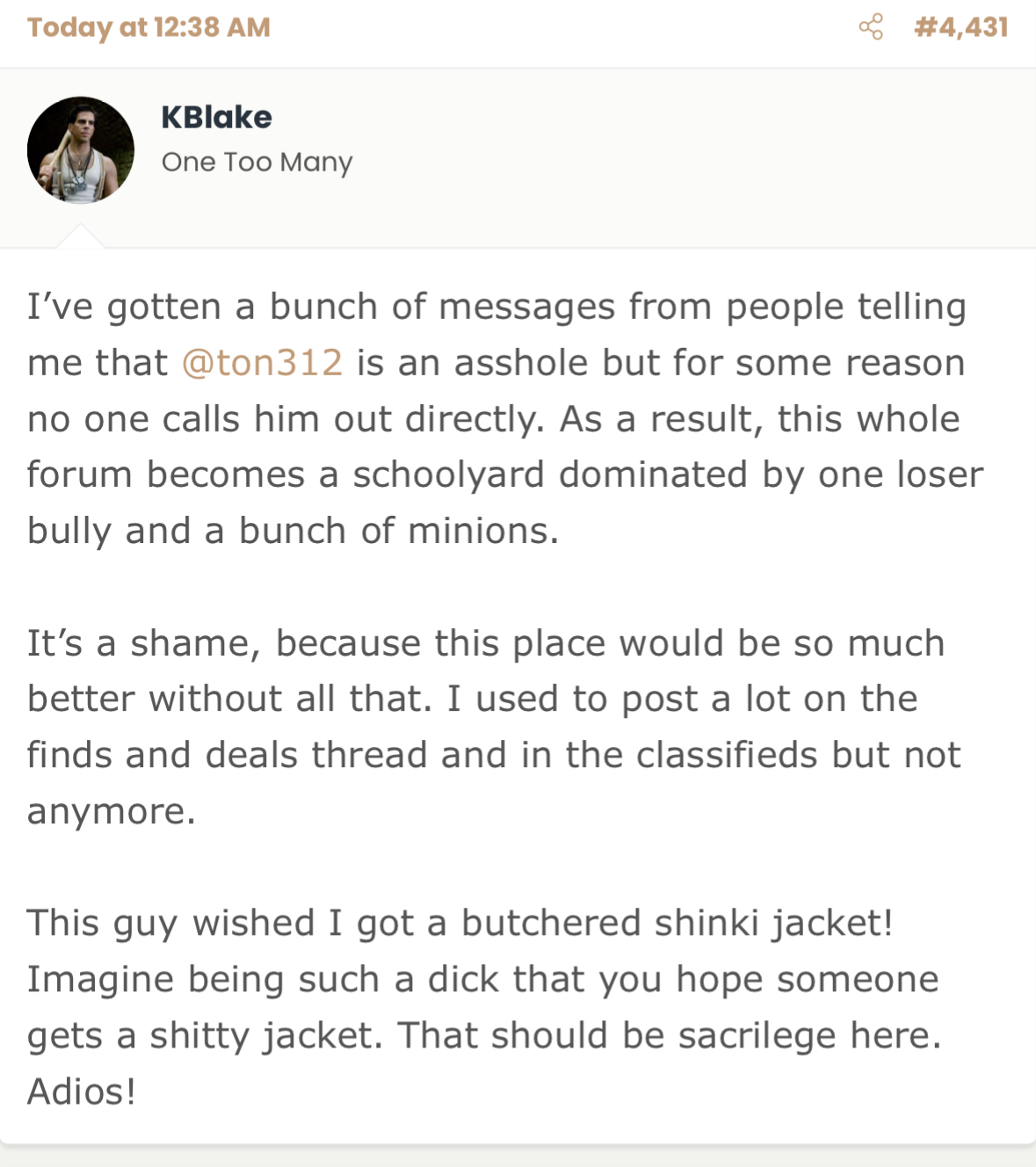The image size is (1036, 1167).
Task: Open the share icon beside post number
Action: (871, 27)
